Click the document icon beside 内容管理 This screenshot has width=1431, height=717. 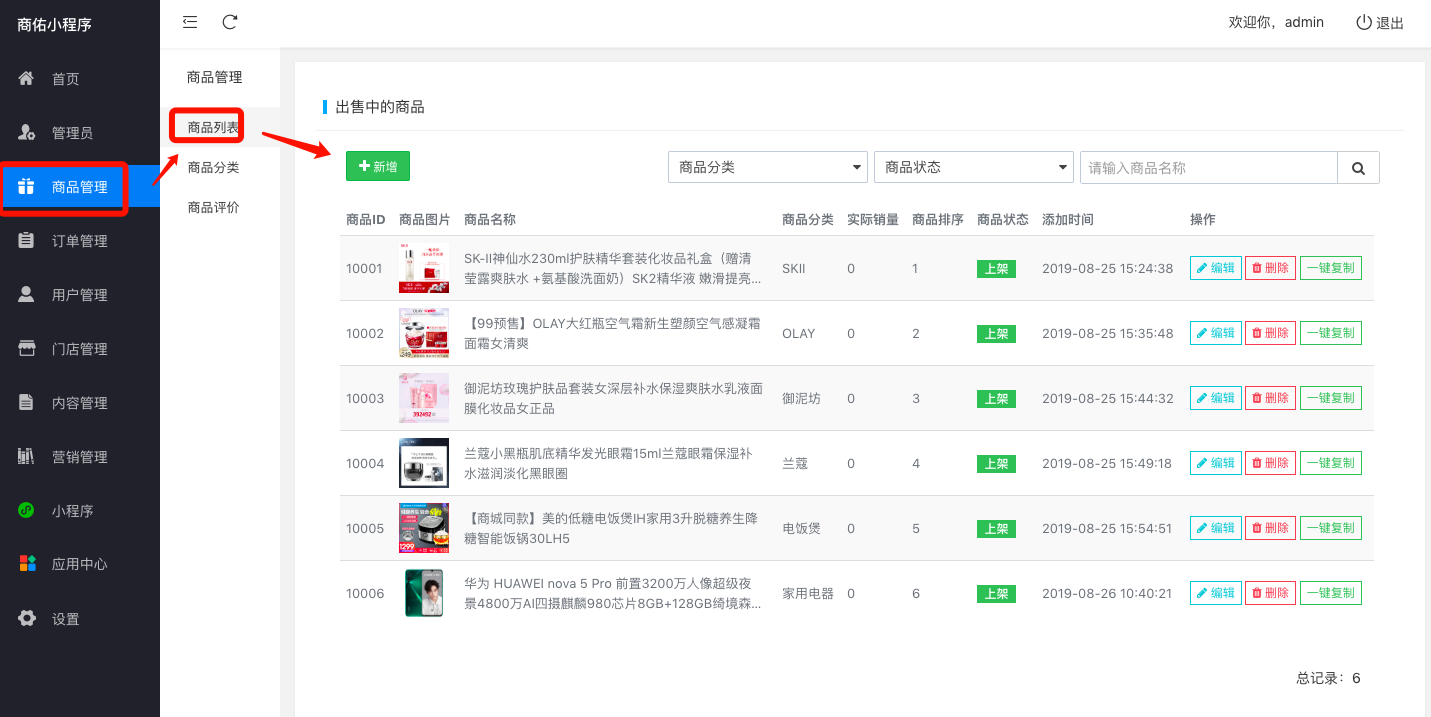(27, 402)
